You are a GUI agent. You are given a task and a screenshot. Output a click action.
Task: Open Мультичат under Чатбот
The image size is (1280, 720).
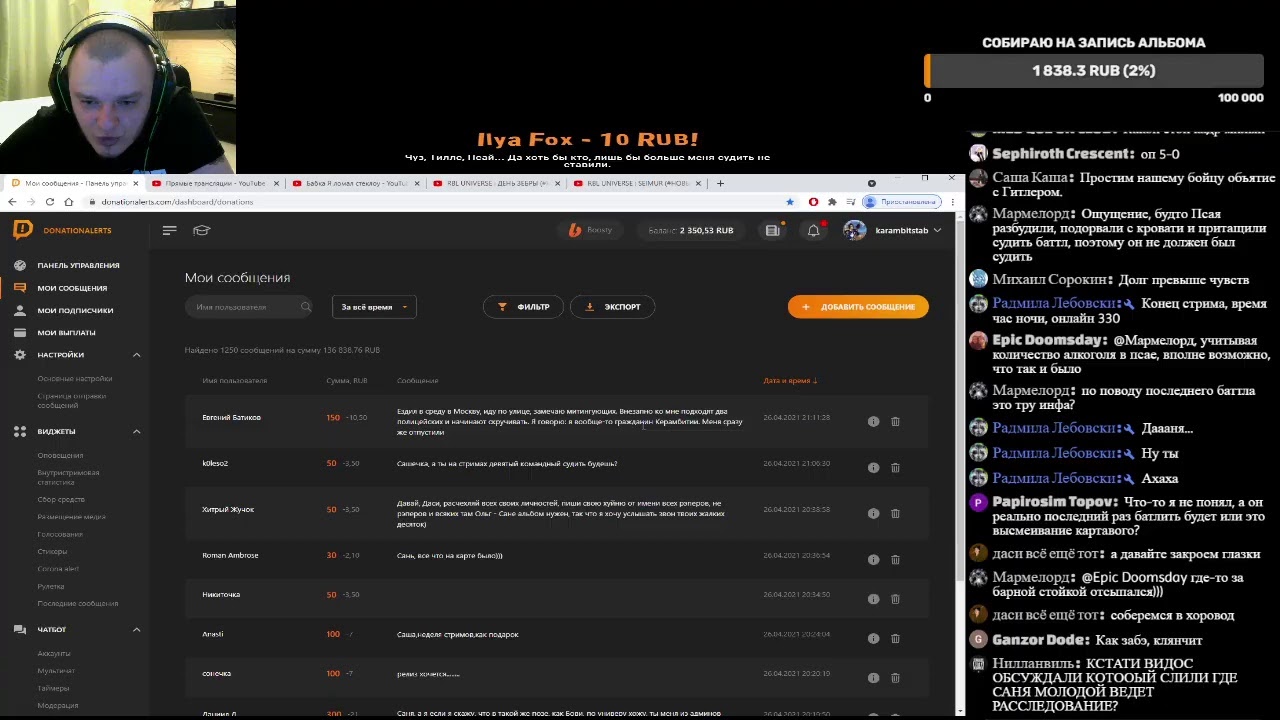click(56, 670)
